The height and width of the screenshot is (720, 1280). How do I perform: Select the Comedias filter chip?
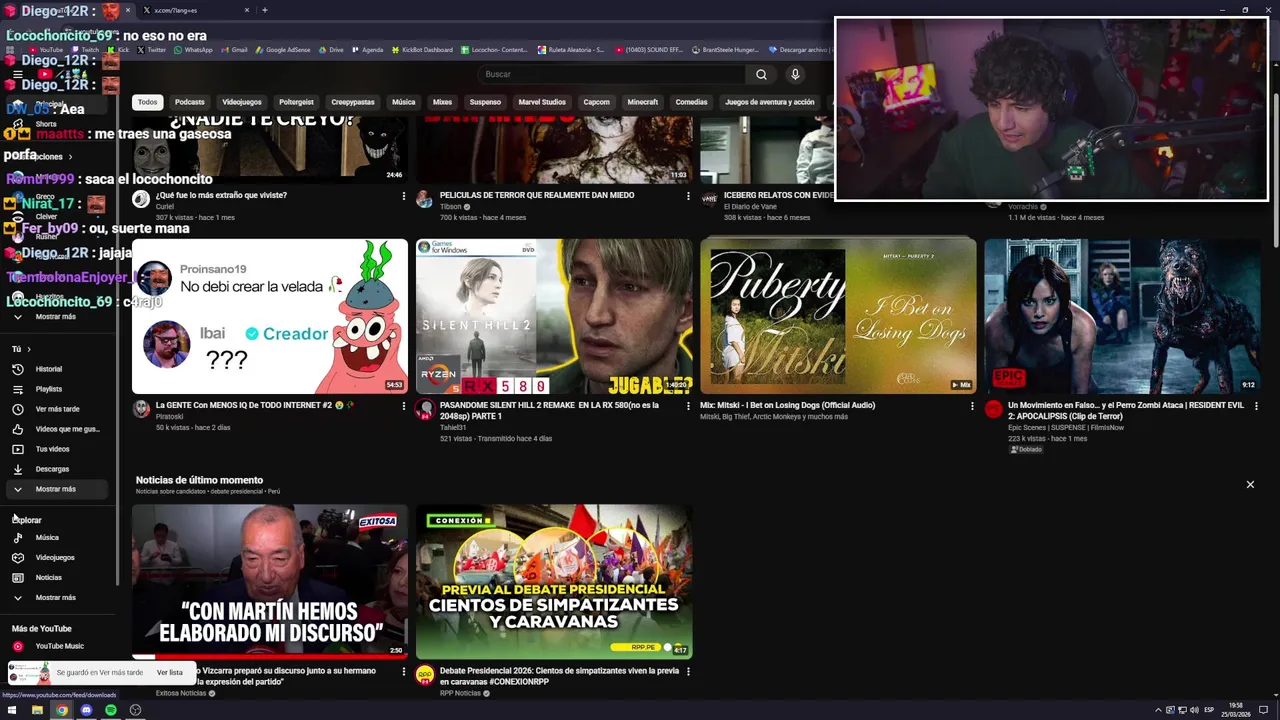click(691, 102)
